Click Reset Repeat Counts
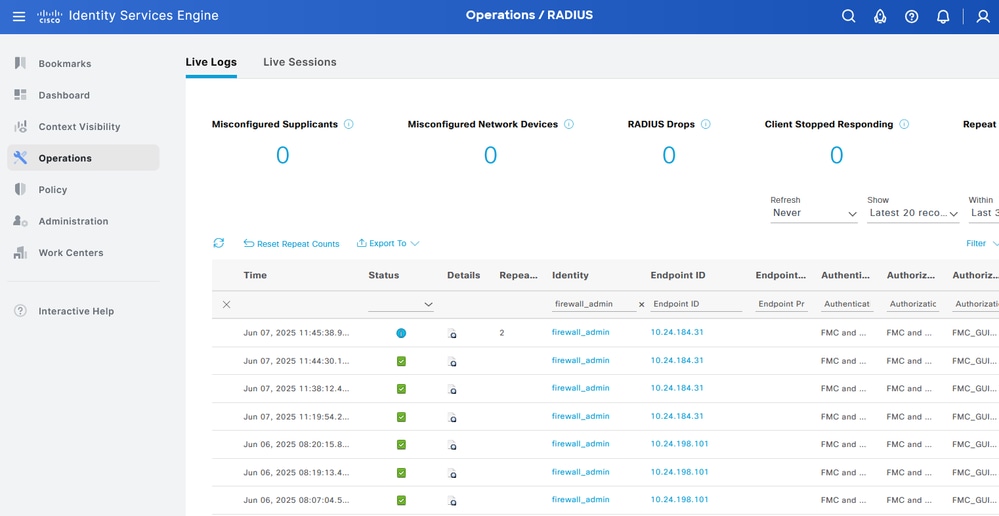This screenshot has width=999, height=516. pos(291,243)
